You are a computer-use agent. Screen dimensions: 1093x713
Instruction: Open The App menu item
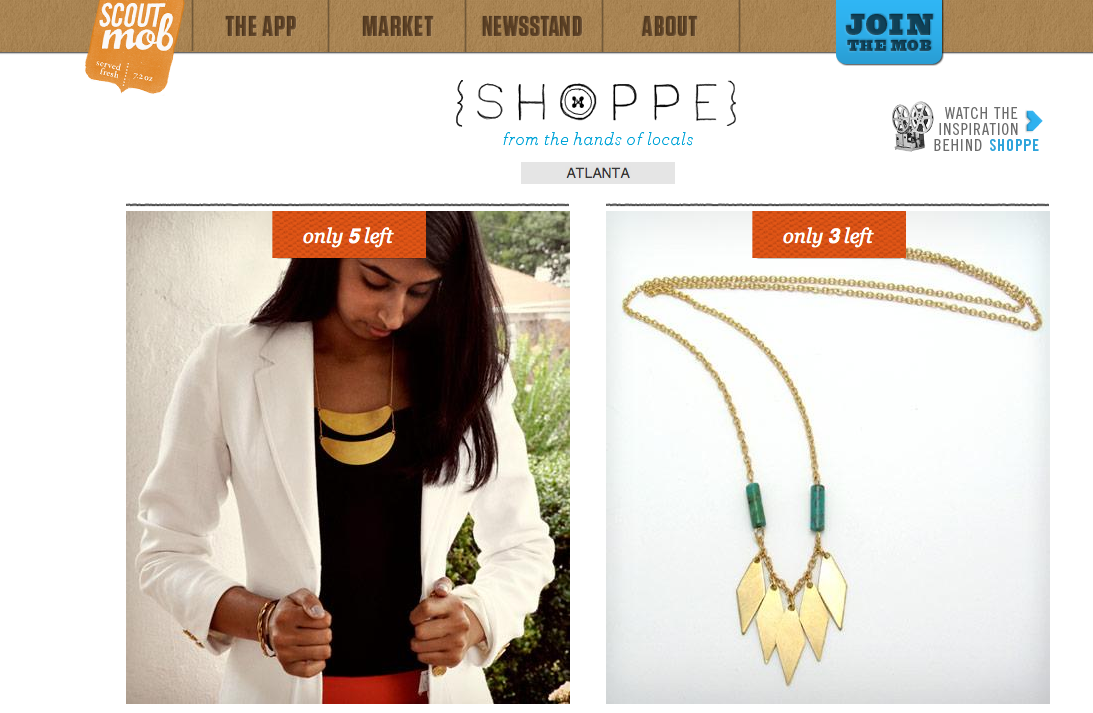pos(261,26)
